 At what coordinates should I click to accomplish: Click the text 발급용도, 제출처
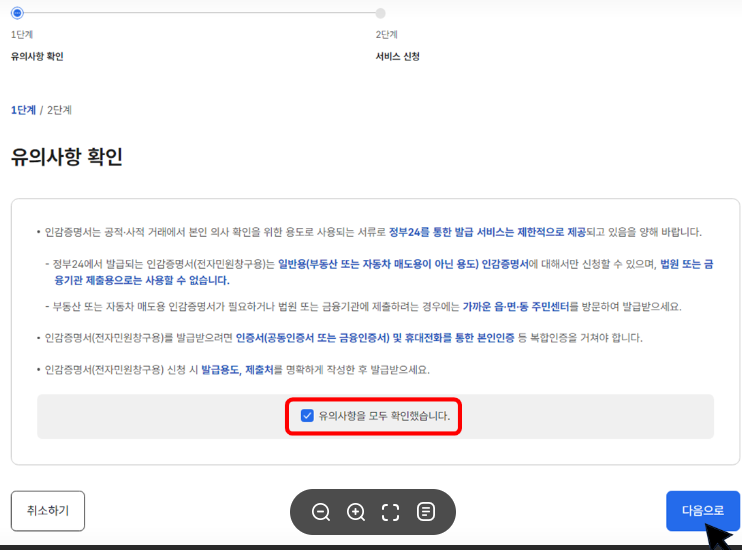tap(238, 370)
